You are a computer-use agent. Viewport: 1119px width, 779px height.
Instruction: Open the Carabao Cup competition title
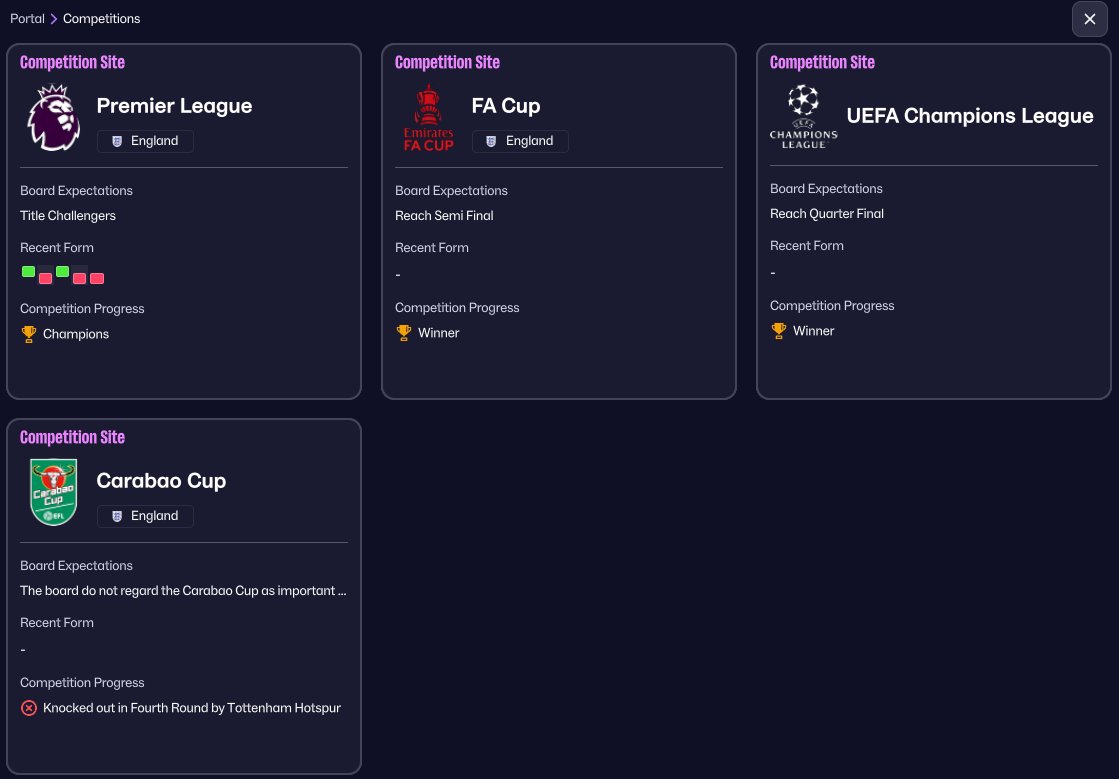161,481
